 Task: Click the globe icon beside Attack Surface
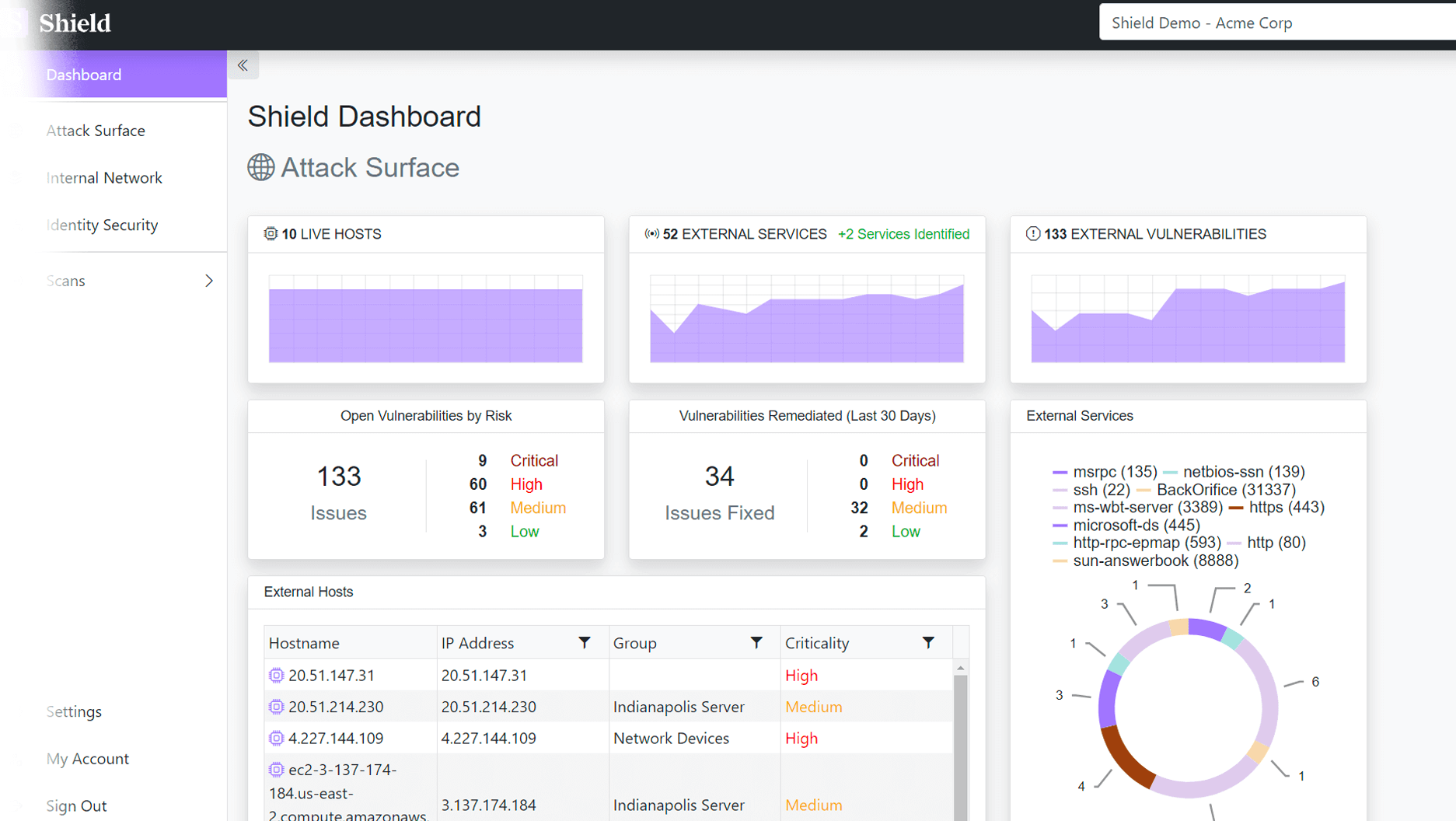pos(261,167)
